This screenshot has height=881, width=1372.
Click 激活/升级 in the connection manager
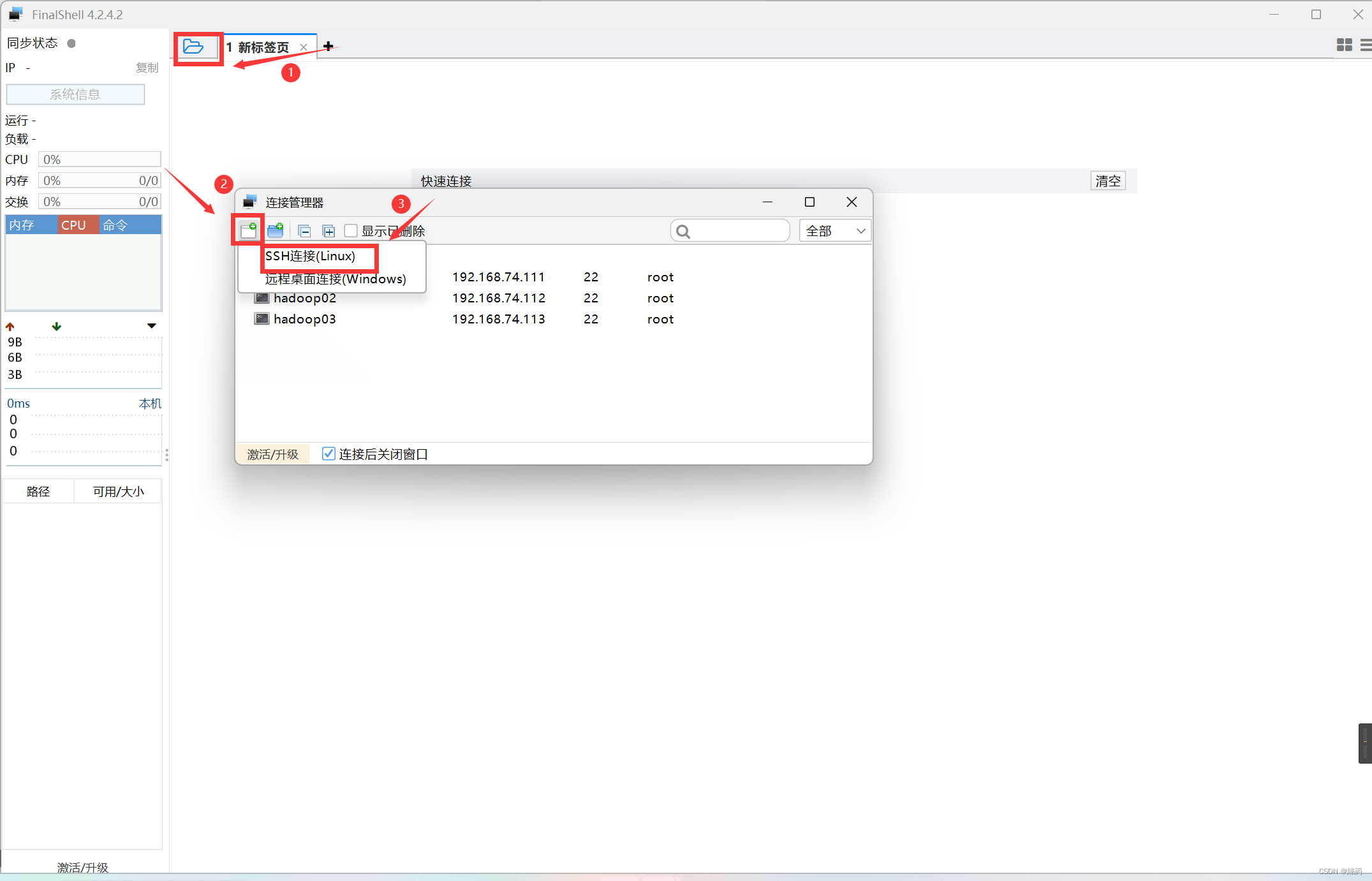(273, 454)
